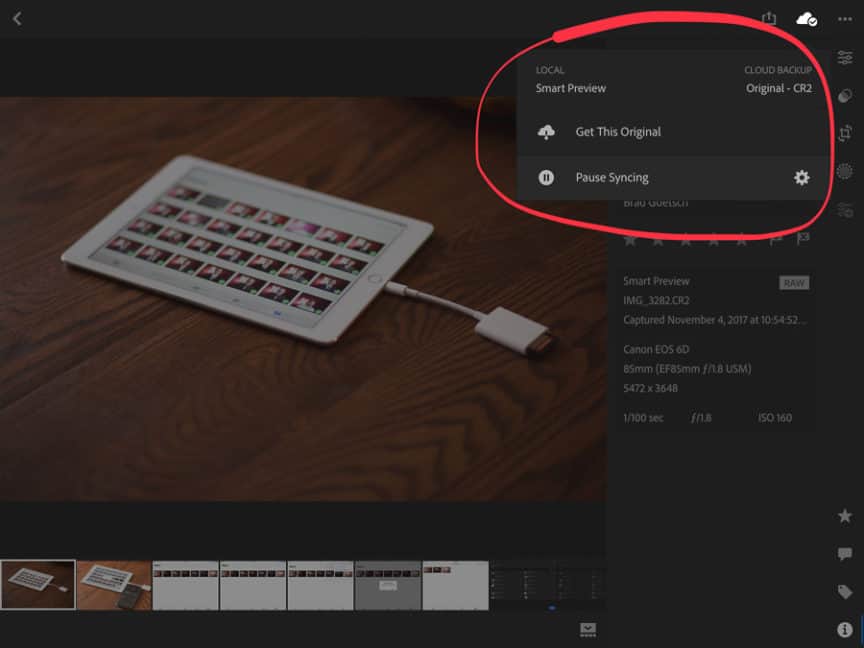
Task: Open the cloud sync status popup
Action: click(808, 18)
